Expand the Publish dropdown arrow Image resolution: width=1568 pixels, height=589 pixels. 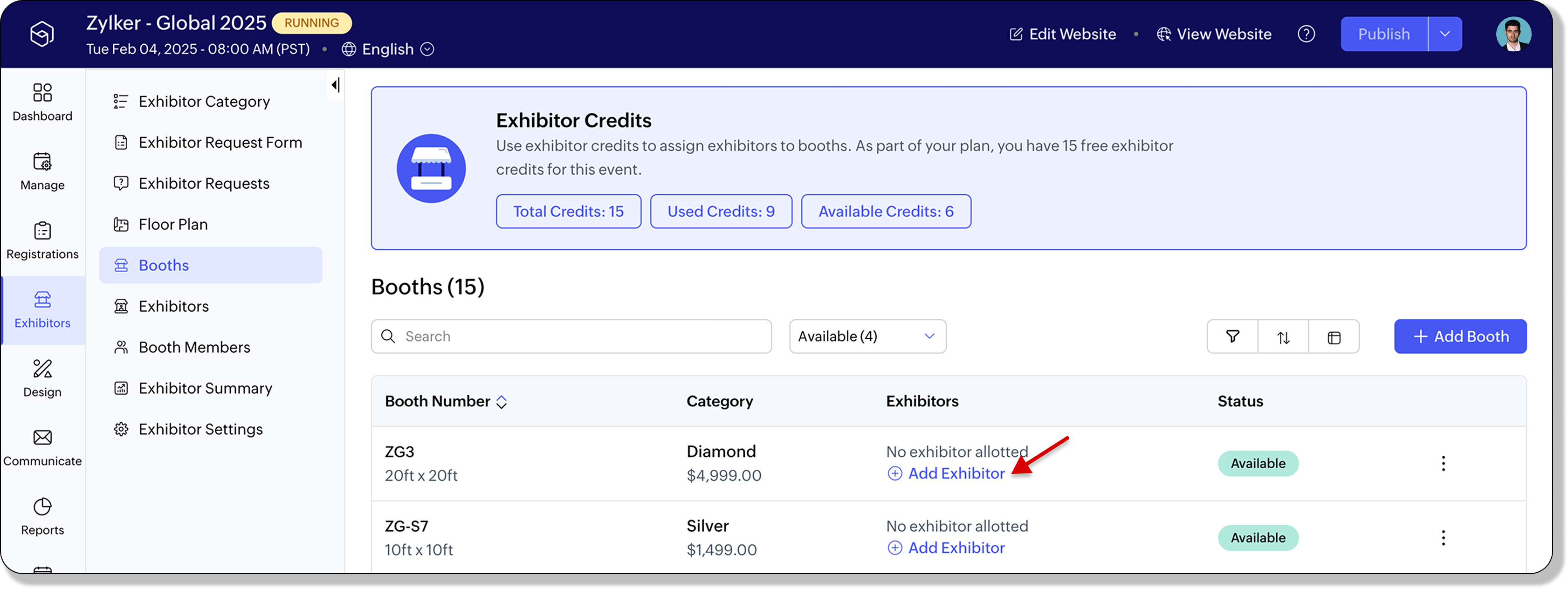click(x=1444, y=34)
